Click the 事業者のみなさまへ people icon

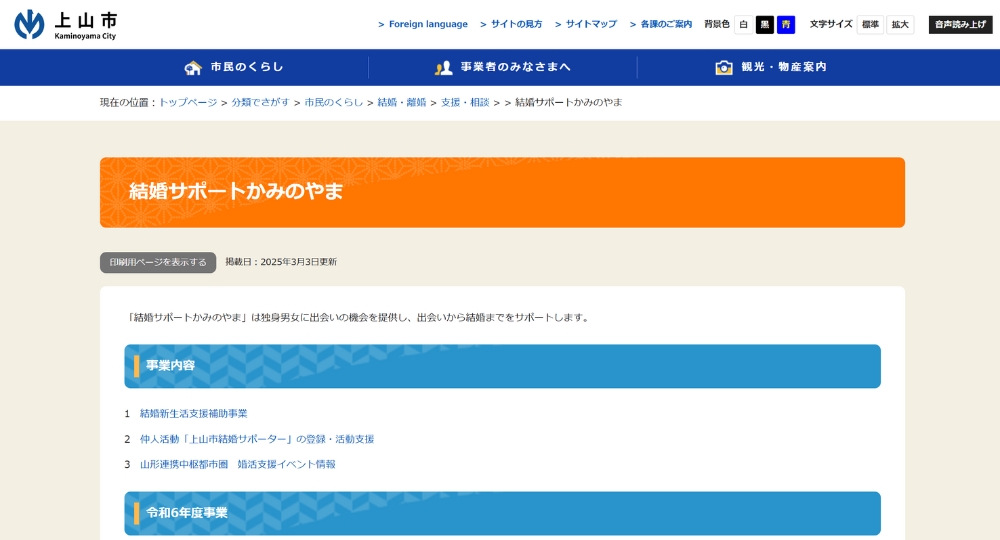coord(444,67)
